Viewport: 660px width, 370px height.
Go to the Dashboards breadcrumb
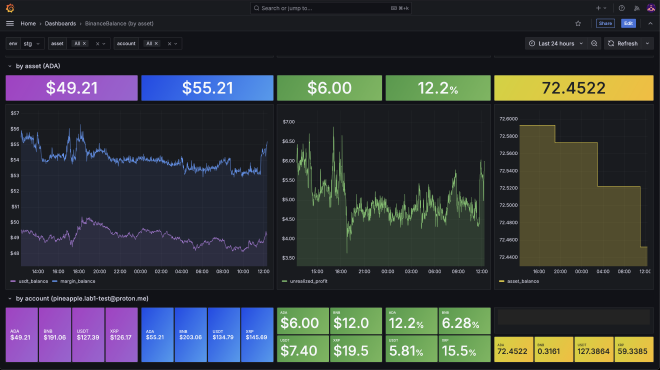pos(60,24)
